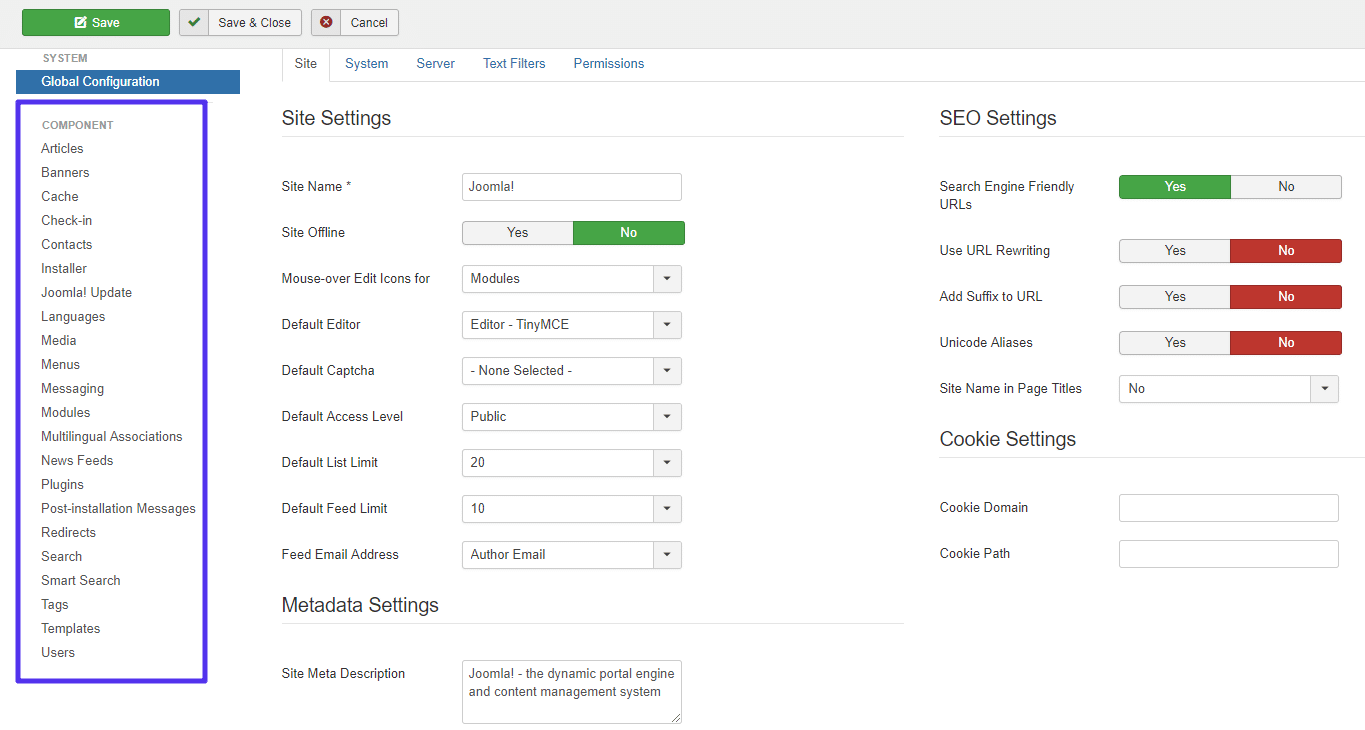The width and height of the screenshot is (1365, 730).
Task: Navigate to the Plugins configuration
Action: (x=62, y=484)
